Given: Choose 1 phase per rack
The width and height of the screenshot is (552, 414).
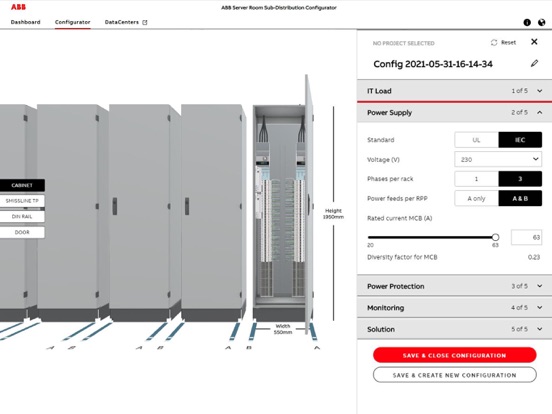Looking at the screenshot, I should click(476, 179).
